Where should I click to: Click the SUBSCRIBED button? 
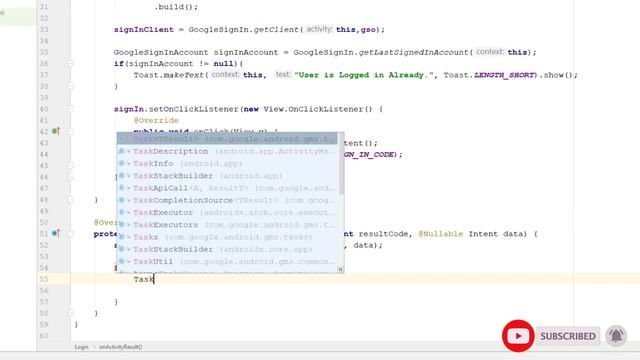pyautogui.click(x=568, y=336)
